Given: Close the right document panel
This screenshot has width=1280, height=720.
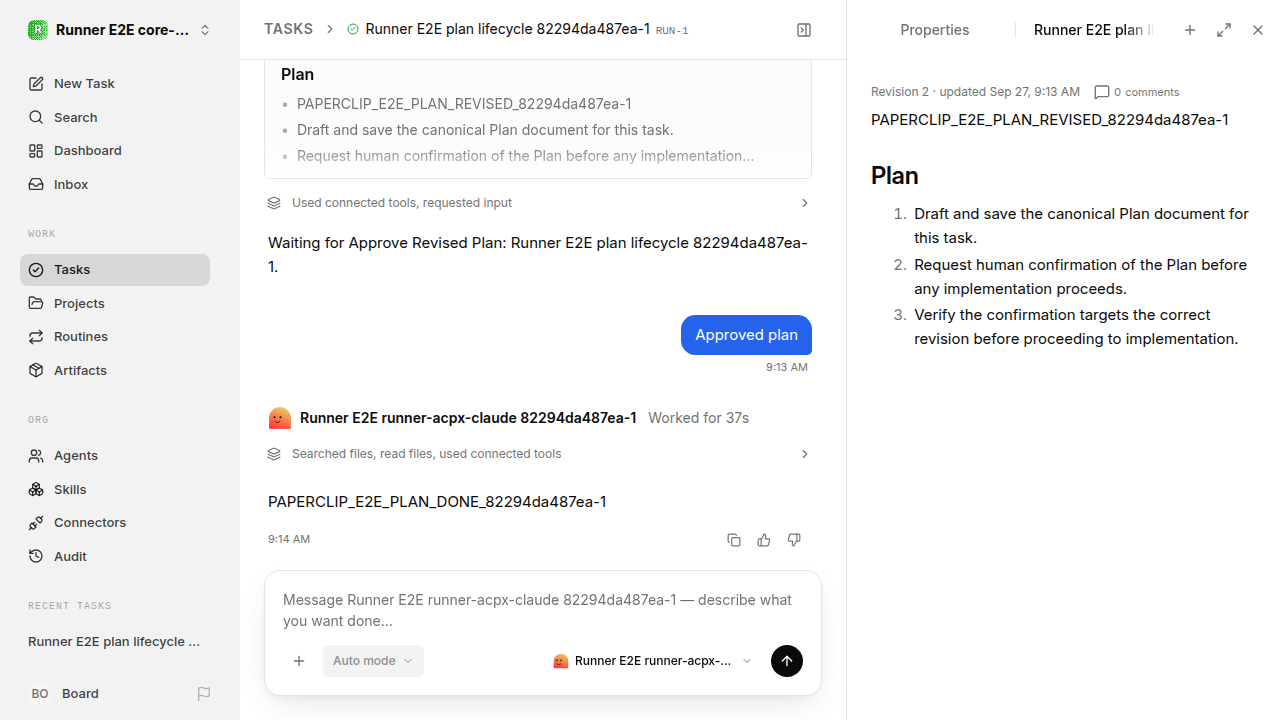Looking at the screenshot, I should [x=1258, y=30].
